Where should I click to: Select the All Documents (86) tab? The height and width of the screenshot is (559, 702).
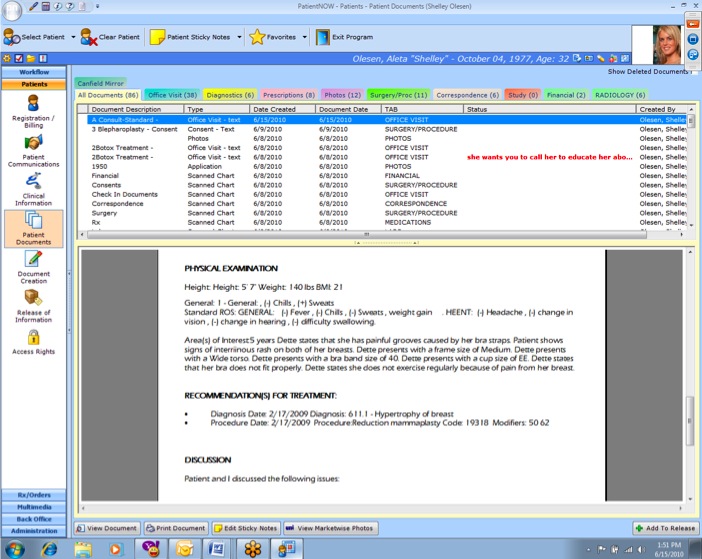click(108, 95)
